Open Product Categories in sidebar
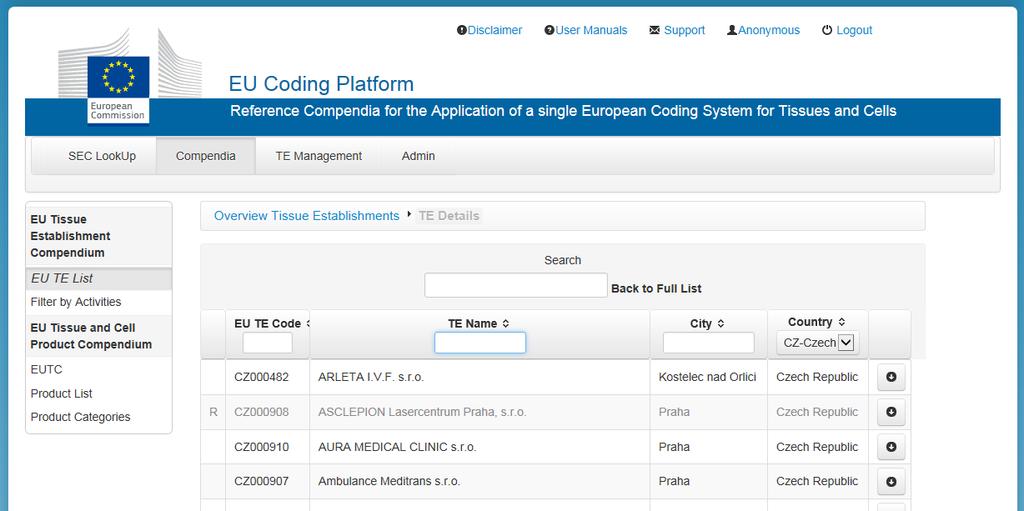The image size is (1024, 511). tap(80, 417)
